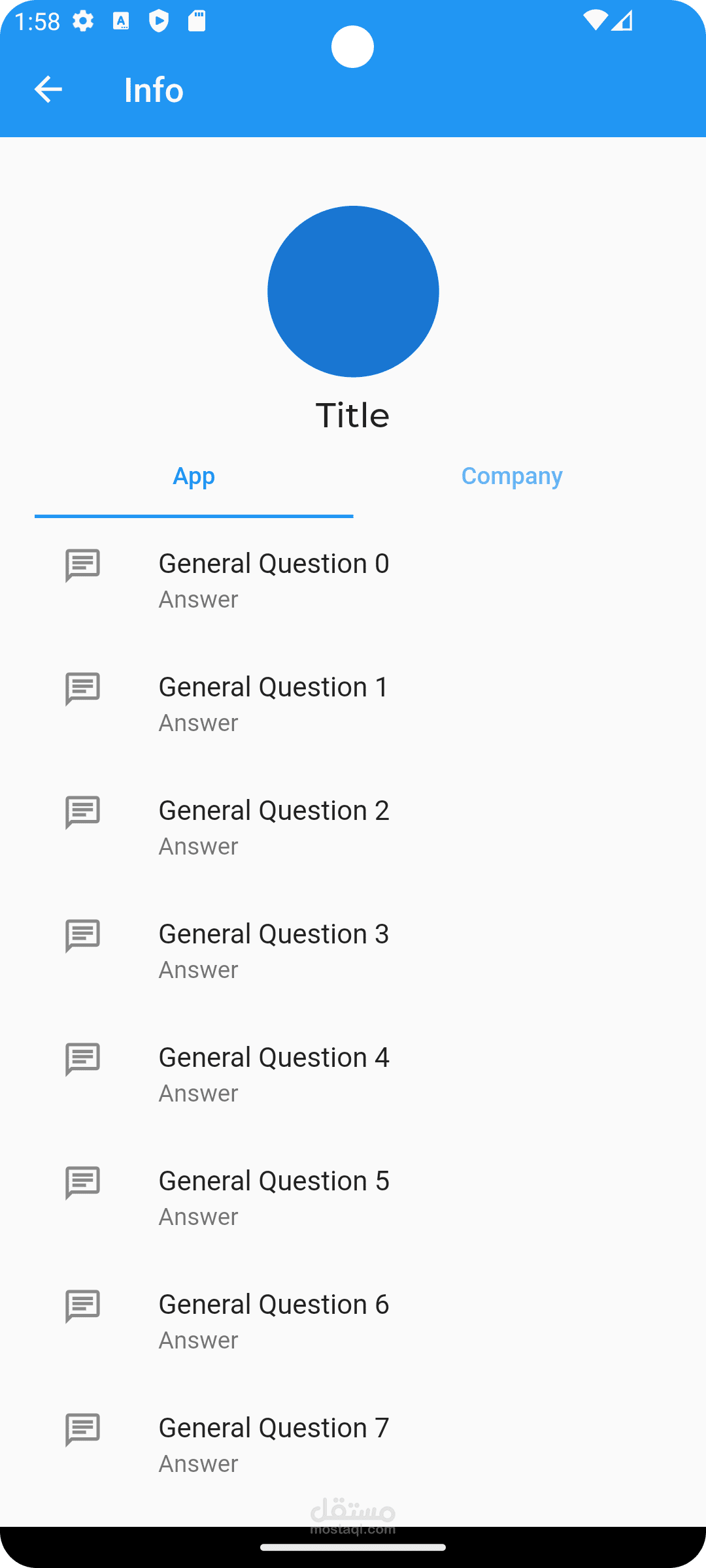Switch to the Company tab
The height and width of the screenshot is (1568, 706).
pos(512,476)
